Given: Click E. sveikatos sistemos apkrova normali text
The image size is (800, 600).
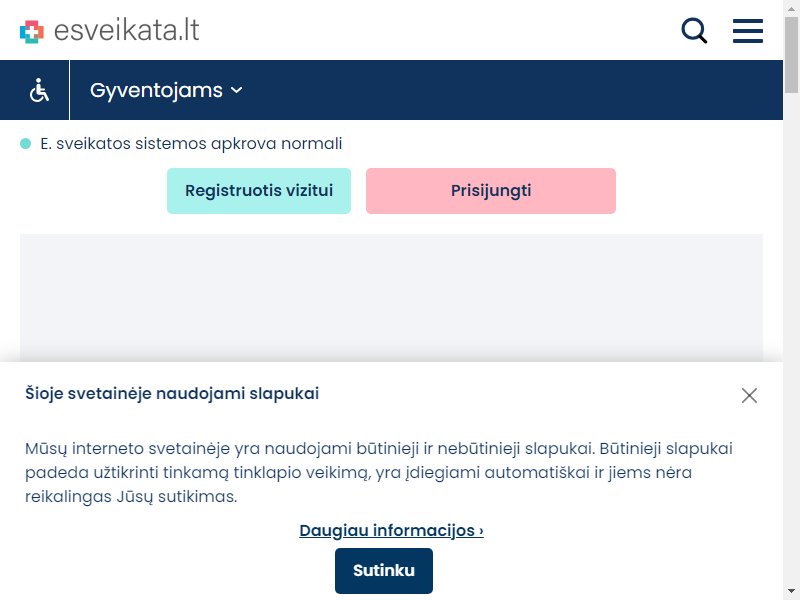Looking at the screenshot, I should point(191,144).
